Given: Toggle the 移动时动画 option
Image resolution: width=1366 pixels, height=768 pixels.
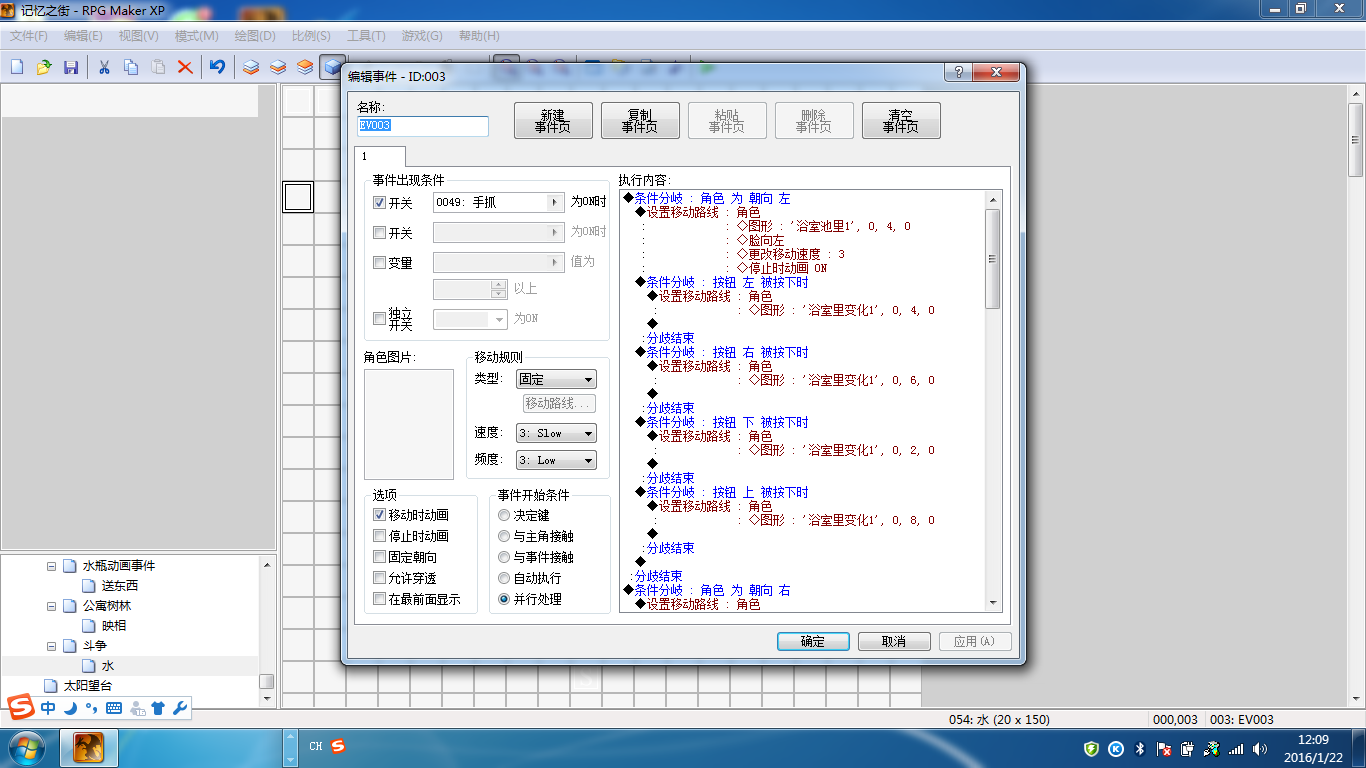Looking at the screenshot, I should pyautogui.click(x=379, y=515).
